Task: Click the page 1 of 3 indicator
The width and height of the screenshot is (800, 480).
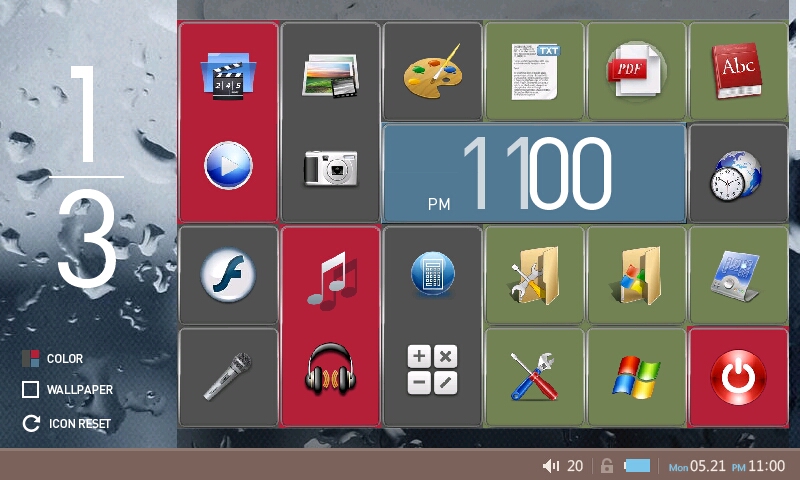Action: coord(87,176)
